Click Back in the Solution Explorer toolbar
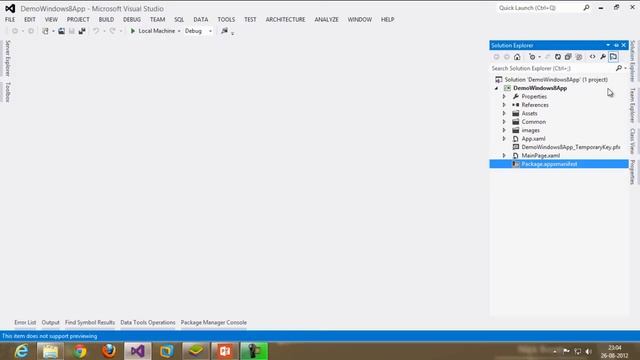 496,57
